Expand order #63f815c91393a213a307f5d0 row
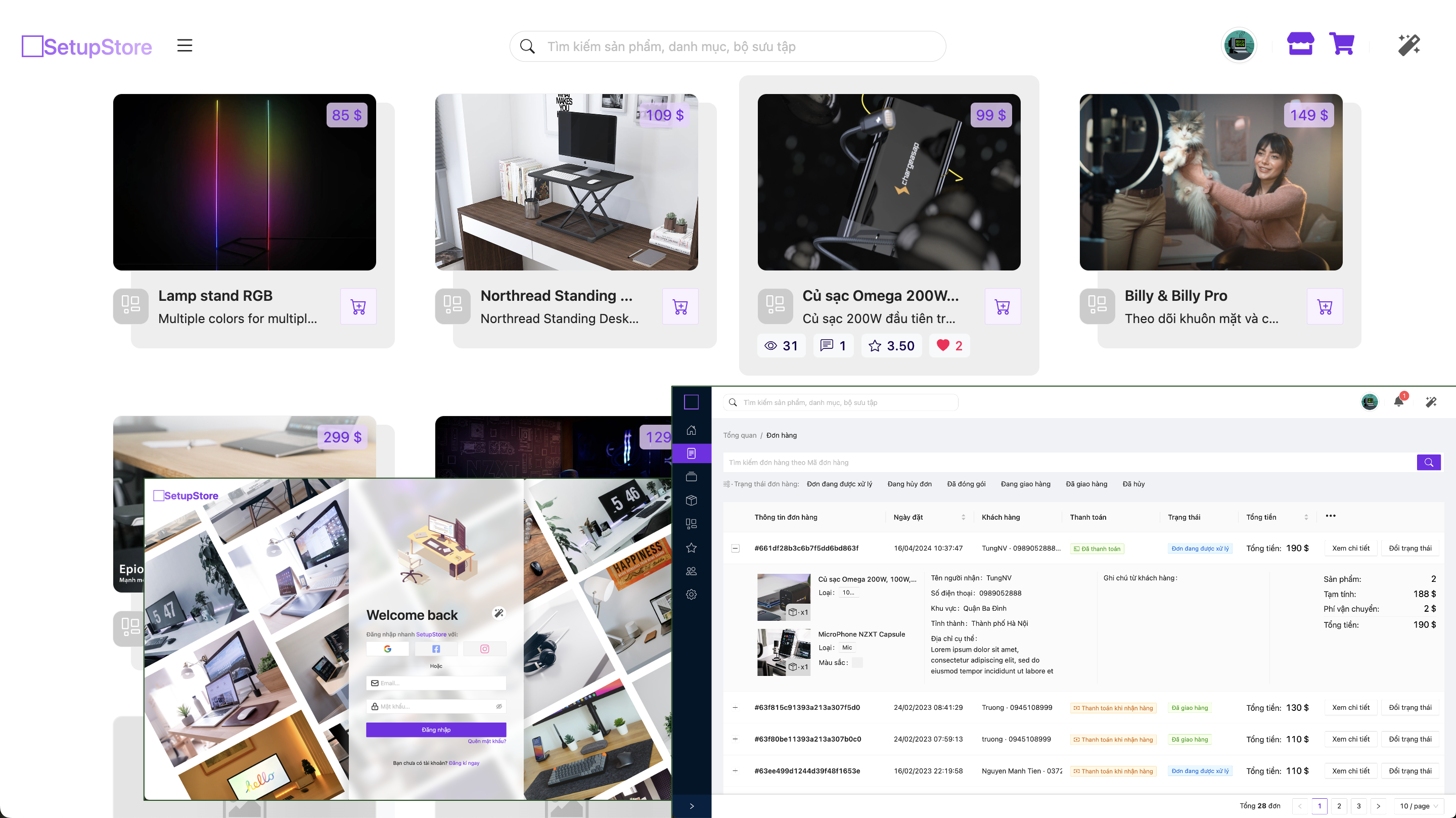The height and width of the screenshot is (818, 1456). [x=736, y=708]
